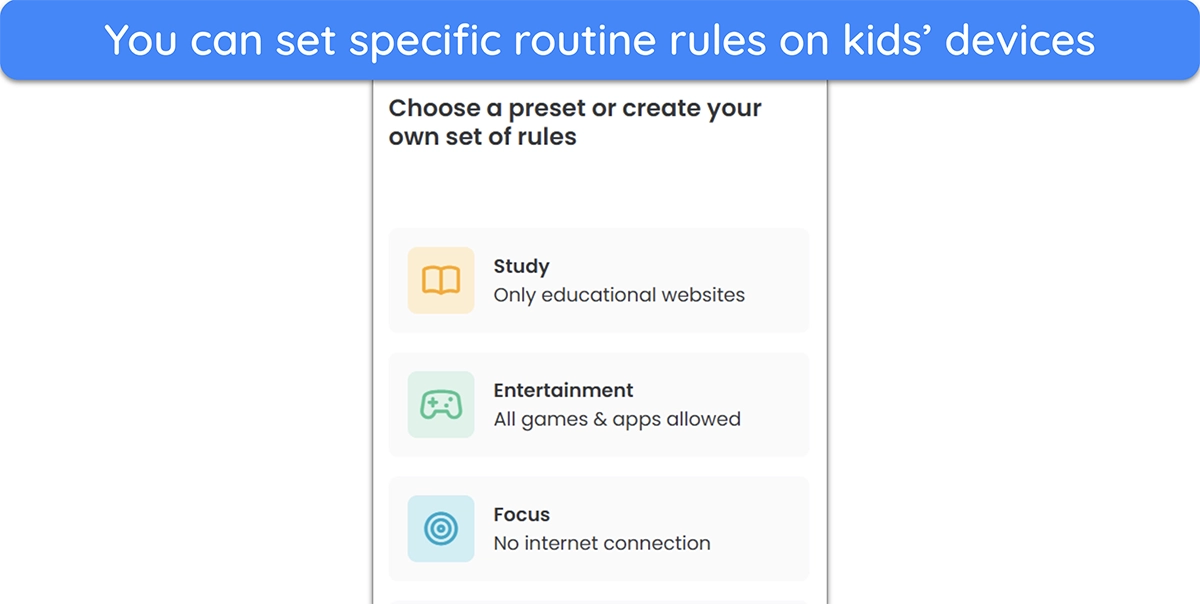
Task: Click the blue banner caption at top
Action: click(x=600, y=40)
